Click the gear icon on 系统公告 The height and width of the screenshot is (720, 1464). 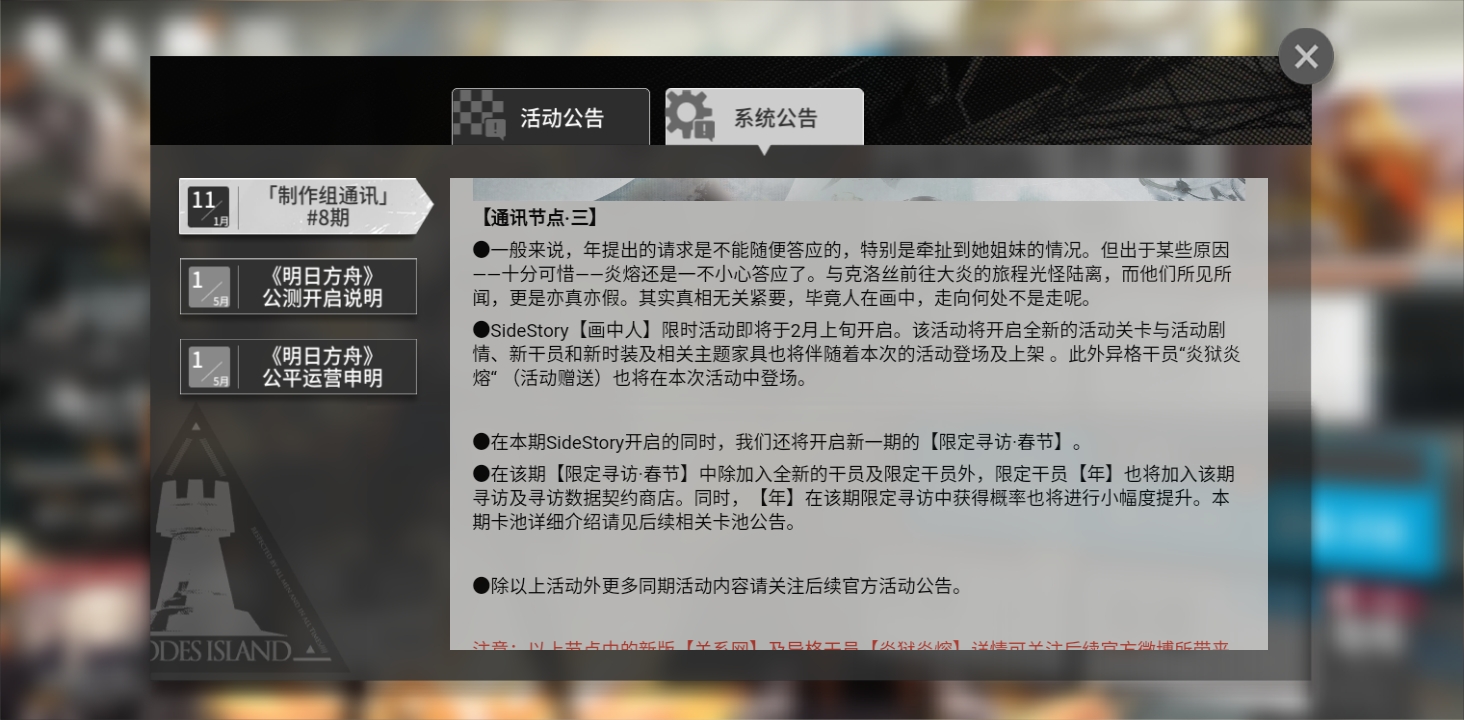tap(690, 115)
